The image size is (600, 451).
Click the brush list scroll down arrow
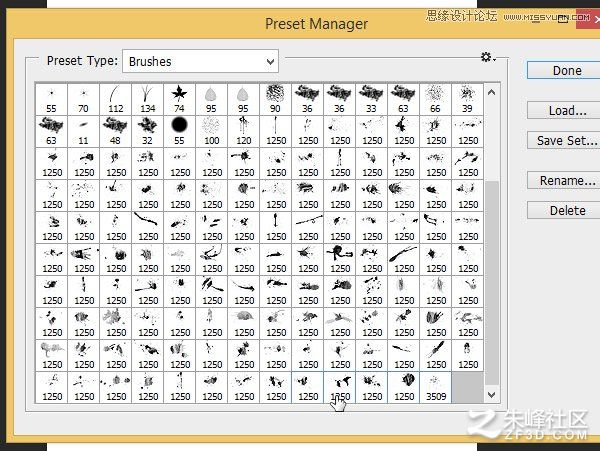(x=492, y=395)
